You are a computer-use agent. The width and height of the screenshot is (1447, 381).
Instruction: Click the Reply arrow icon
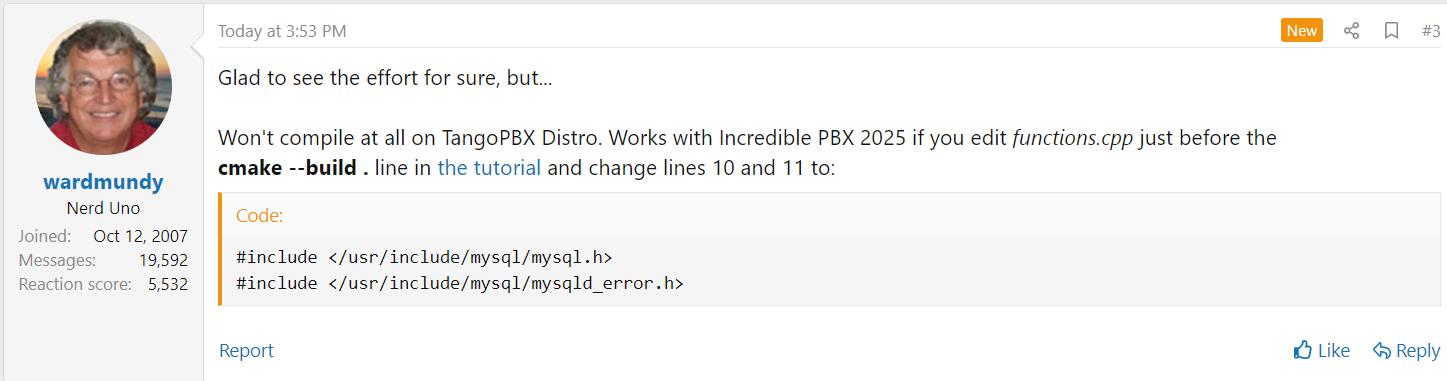(1382, 350)
